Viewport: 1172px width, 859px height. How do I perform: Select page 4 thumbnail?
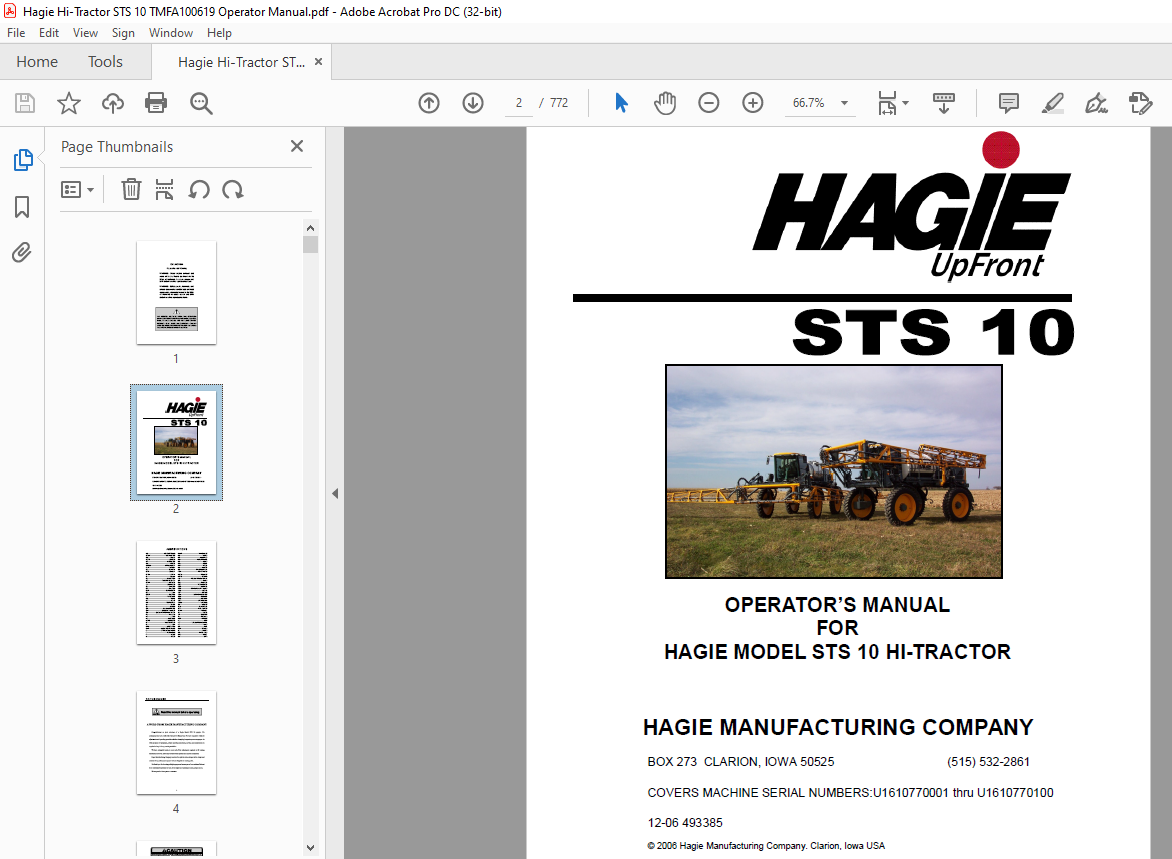click(176, 742)
